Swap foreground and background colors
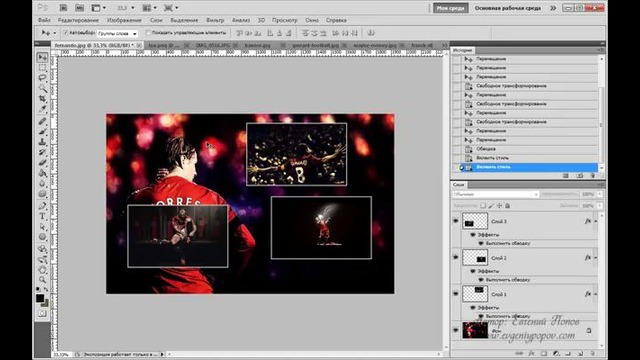Screen dimensions: 640x360 click(46, 289)
